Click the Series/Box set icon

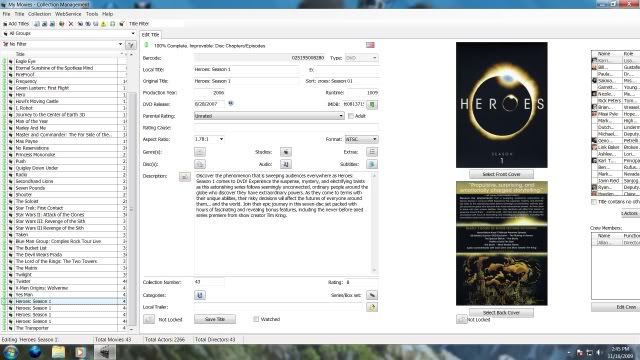(x=372, y=295)
